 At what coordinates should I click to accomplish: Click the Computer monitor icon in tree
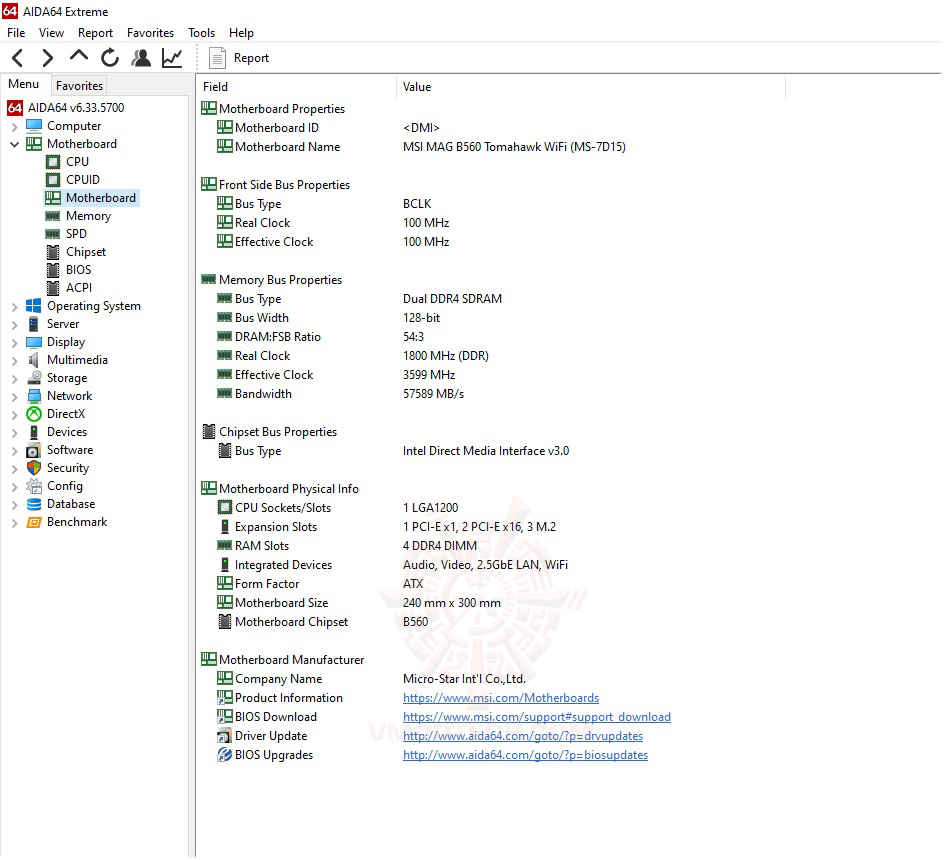point(34,126)
